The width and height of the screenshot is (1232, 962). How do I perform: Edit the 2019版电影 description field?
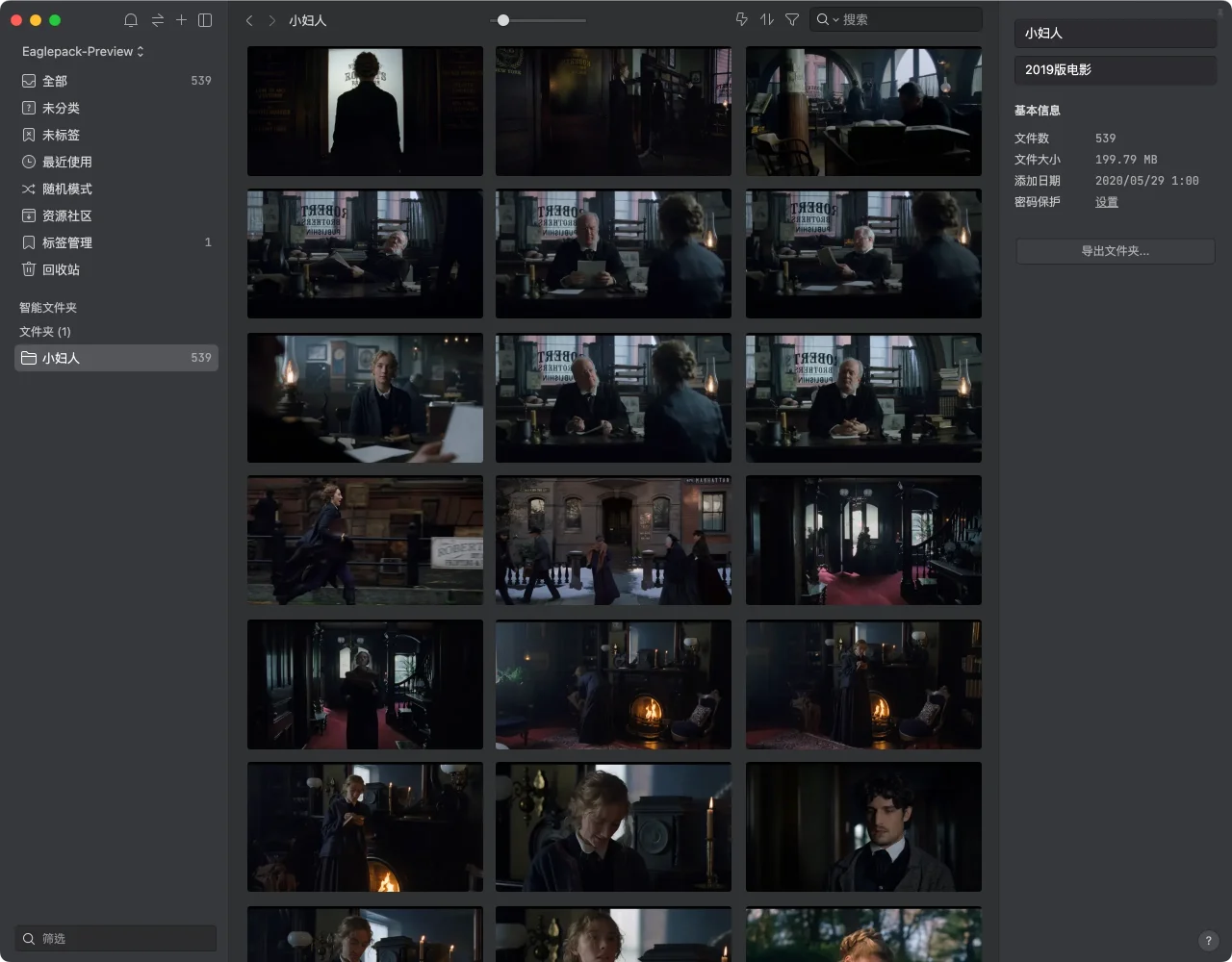pyautogui.click(x=1116, y=69)
